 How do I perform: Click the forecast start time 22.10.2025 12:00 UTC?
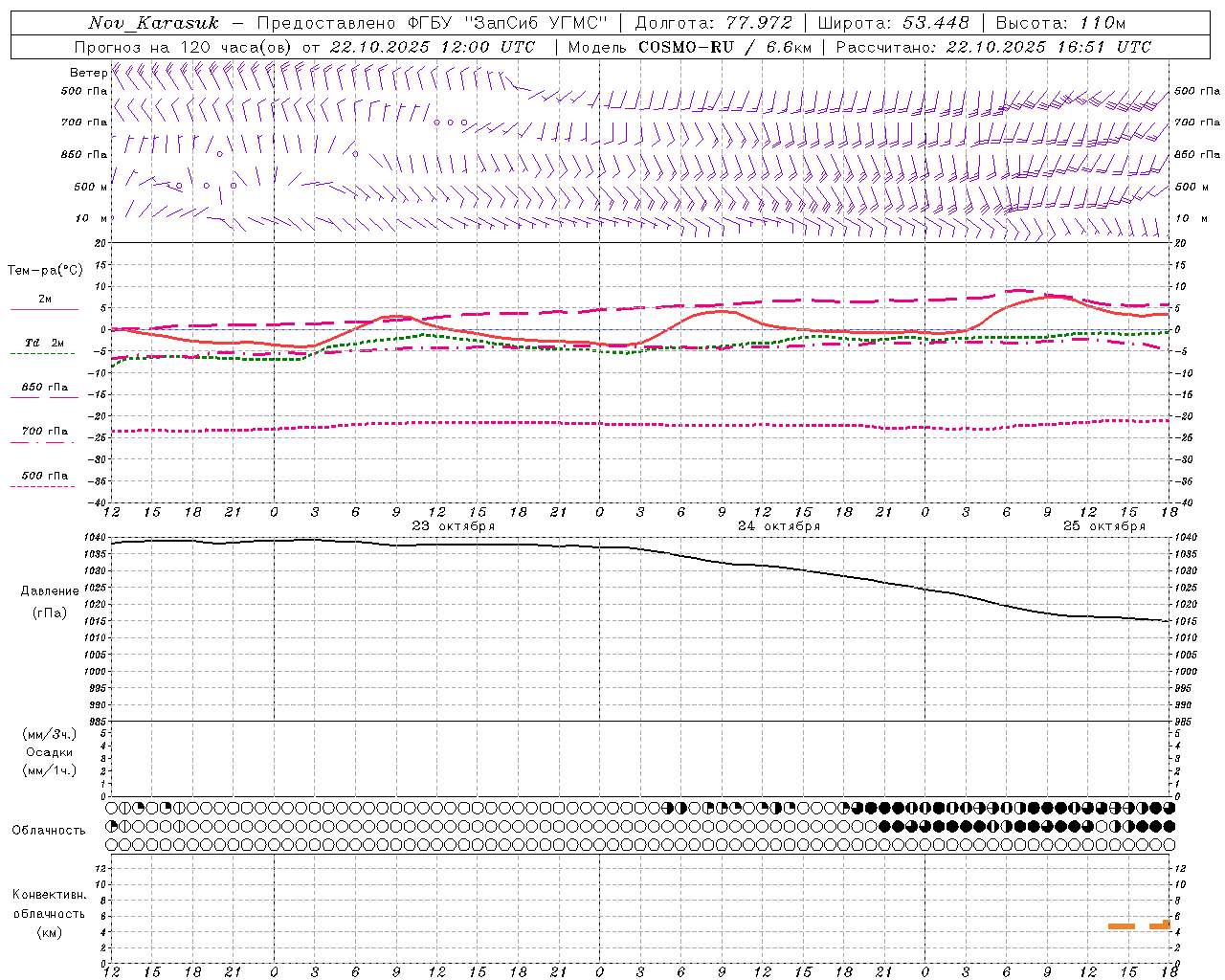point(433,47)
